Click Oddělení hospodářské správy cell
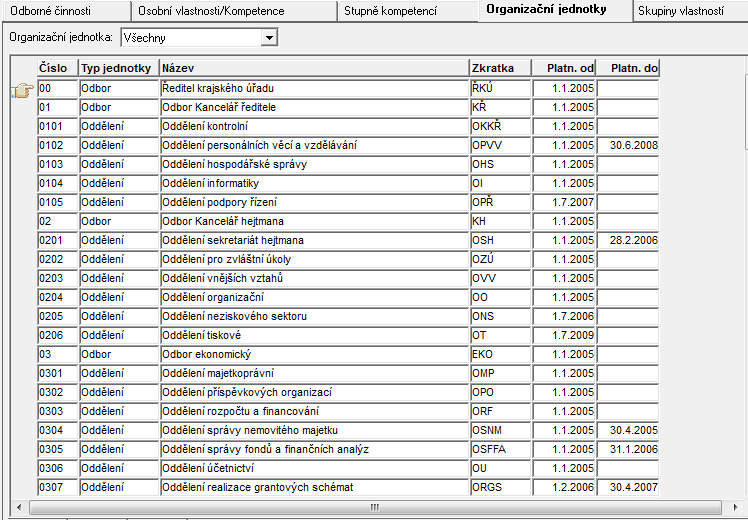Image resolution: width=748 pixels, height=520 pixels. click(x=315, y=165)
